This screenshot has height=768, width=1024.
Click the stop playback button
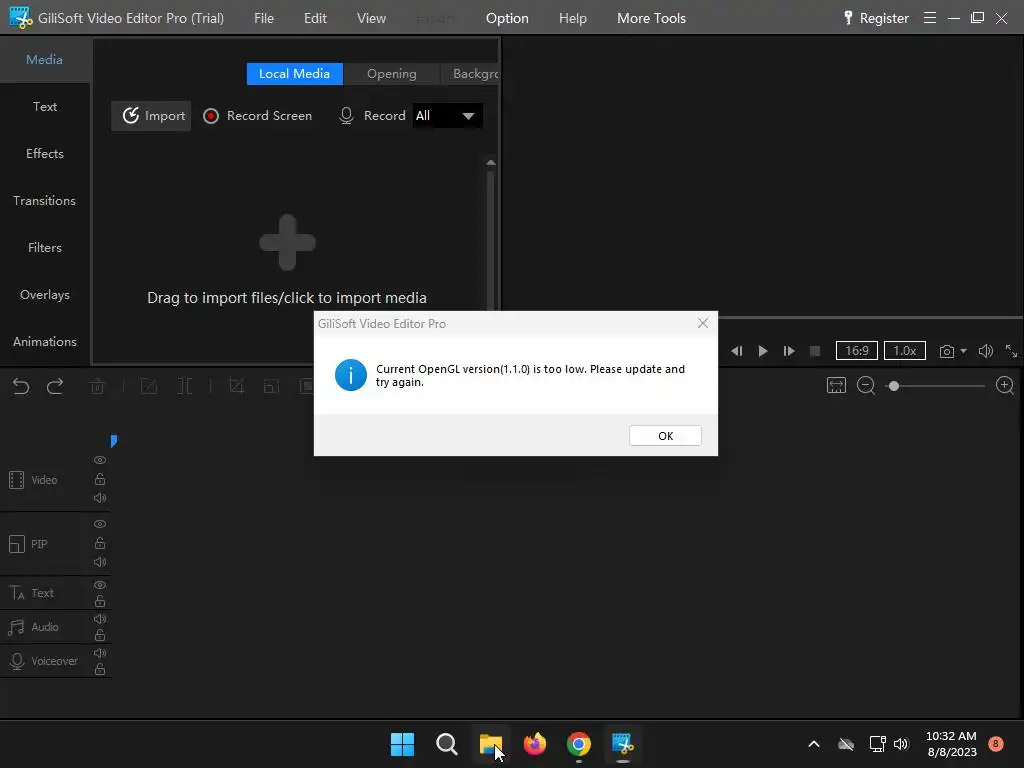pyautogui.click(x=815, y=351)
